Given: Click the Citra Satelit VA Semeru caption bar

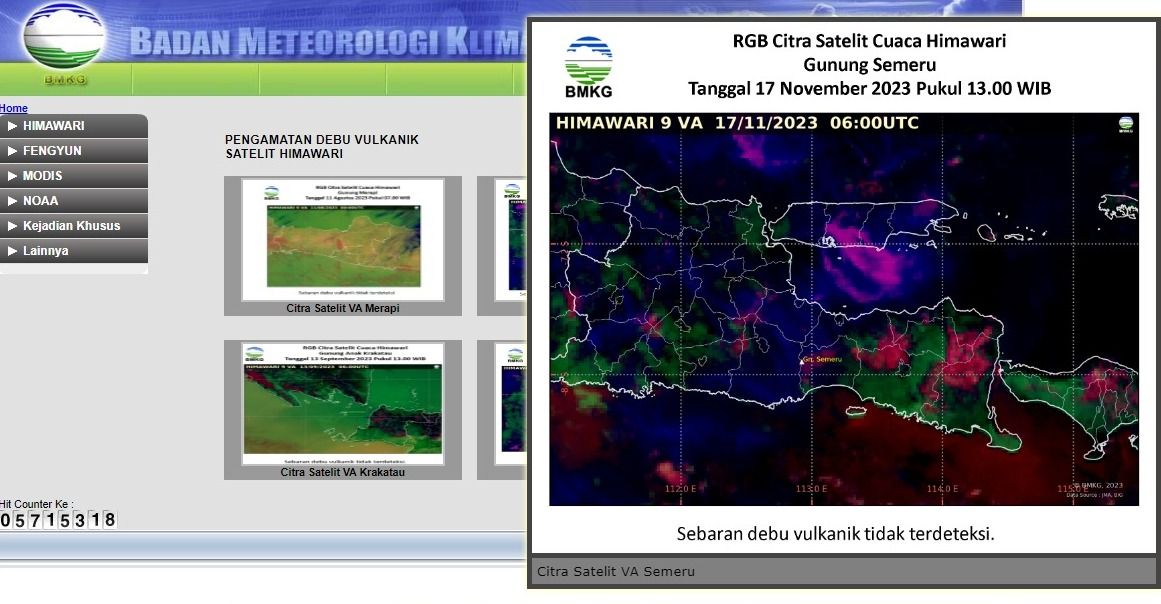Looking at the screenshot, I should (843, 571).
